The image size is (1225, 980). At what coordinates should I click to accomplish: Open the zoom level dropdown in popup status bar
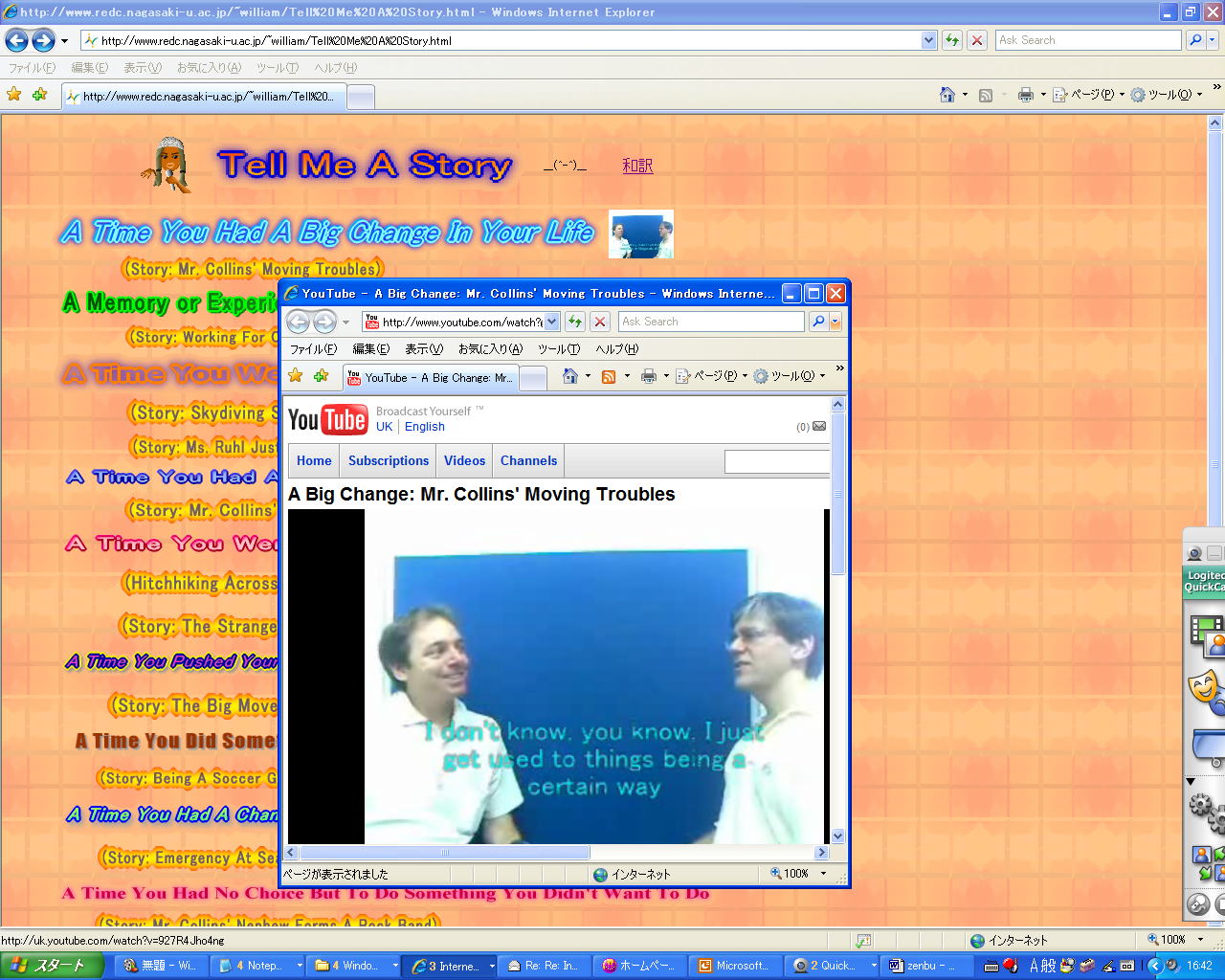[823, 874]
